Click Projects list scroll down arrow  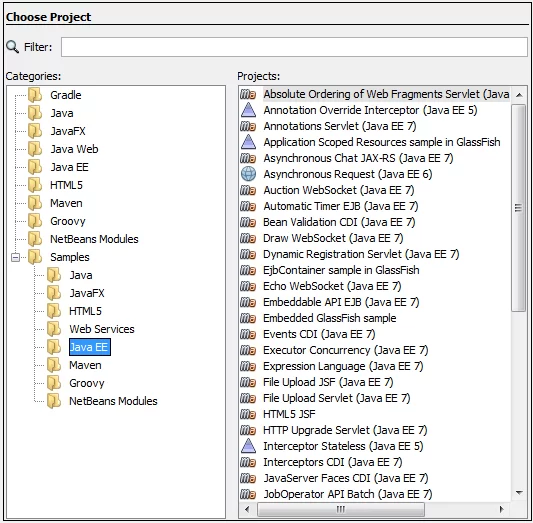[x=519, y=493]
